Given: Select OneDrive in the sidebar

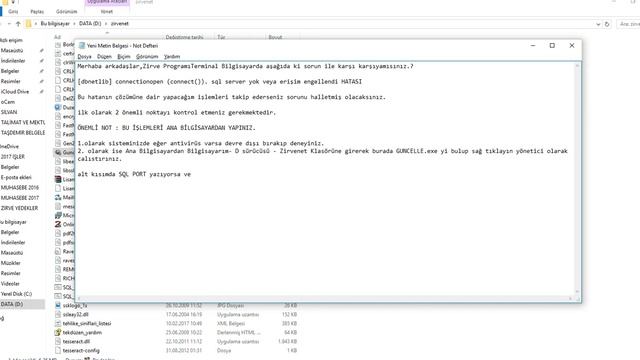Looking at the screenshot, I should (10, 146).
